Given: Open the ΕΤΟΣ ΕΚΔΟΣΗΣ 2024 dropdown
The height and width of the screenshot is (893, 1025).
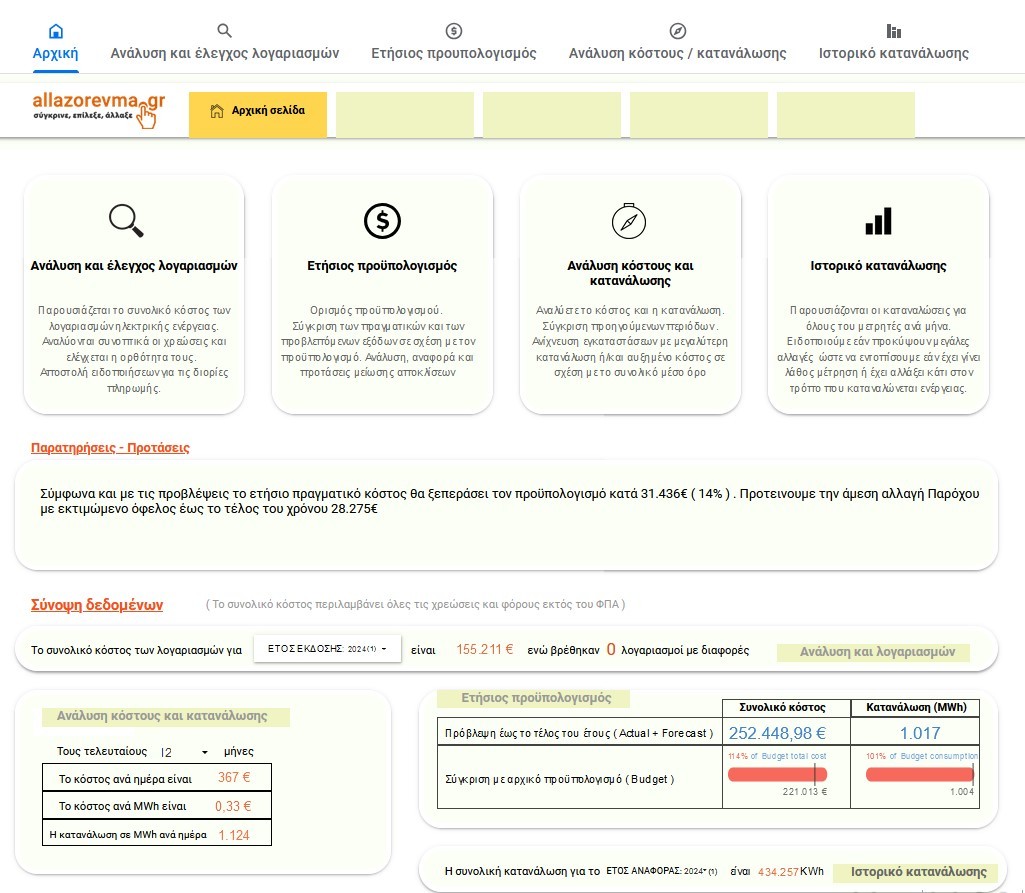Looking at the screenshot, I should [327, 649].
